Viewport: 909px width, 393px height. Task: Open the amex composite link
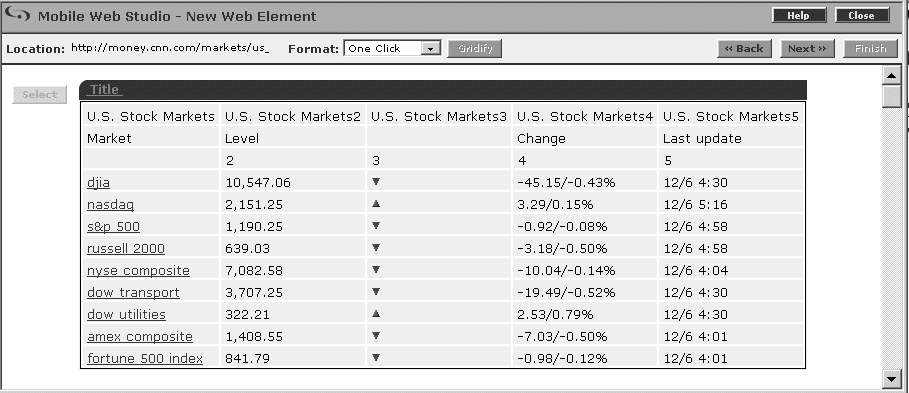coord(140,337)
